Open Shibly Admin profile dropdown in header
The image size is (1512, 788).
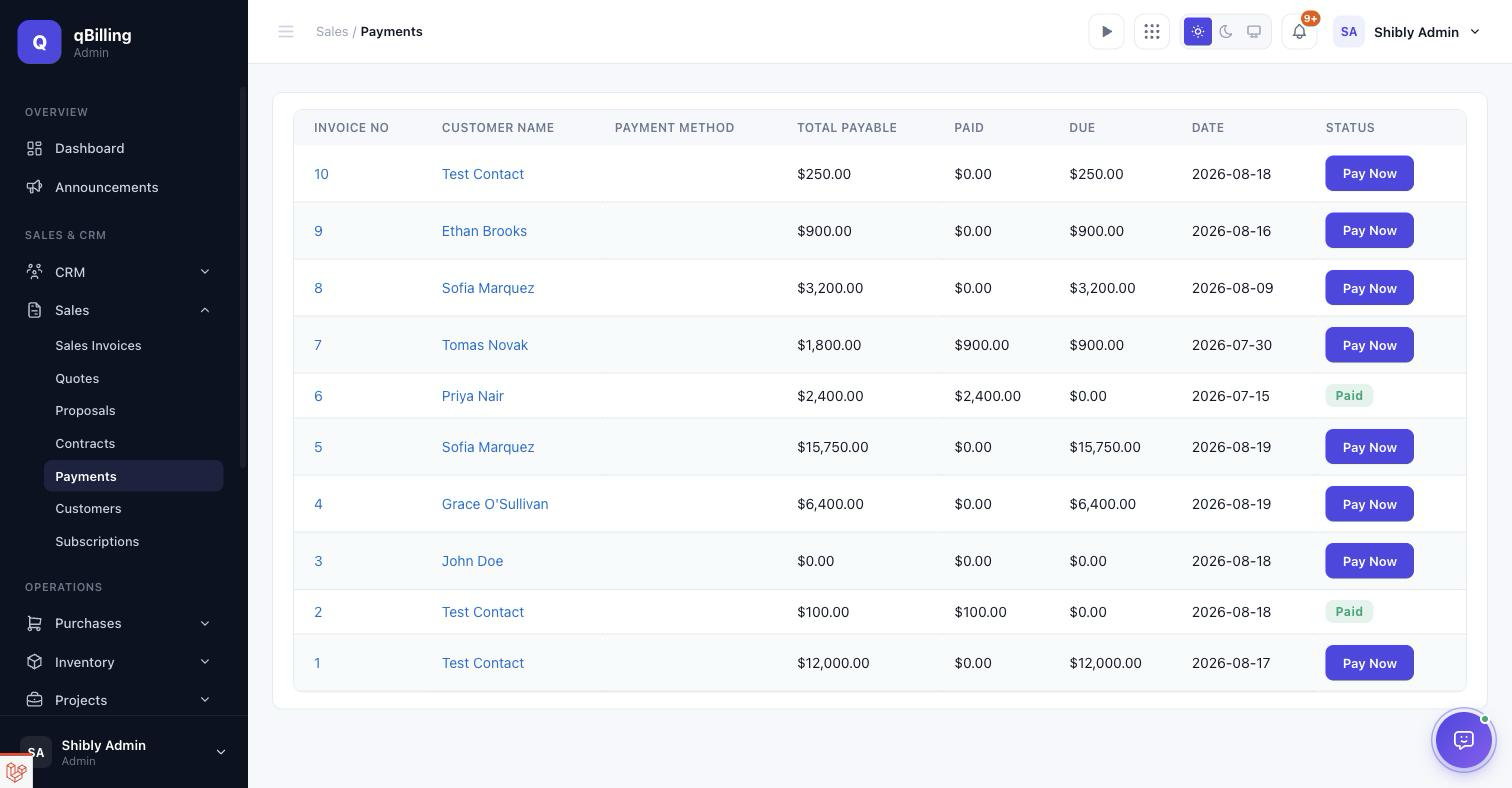pyautogui.click(x=1407, y=32)
